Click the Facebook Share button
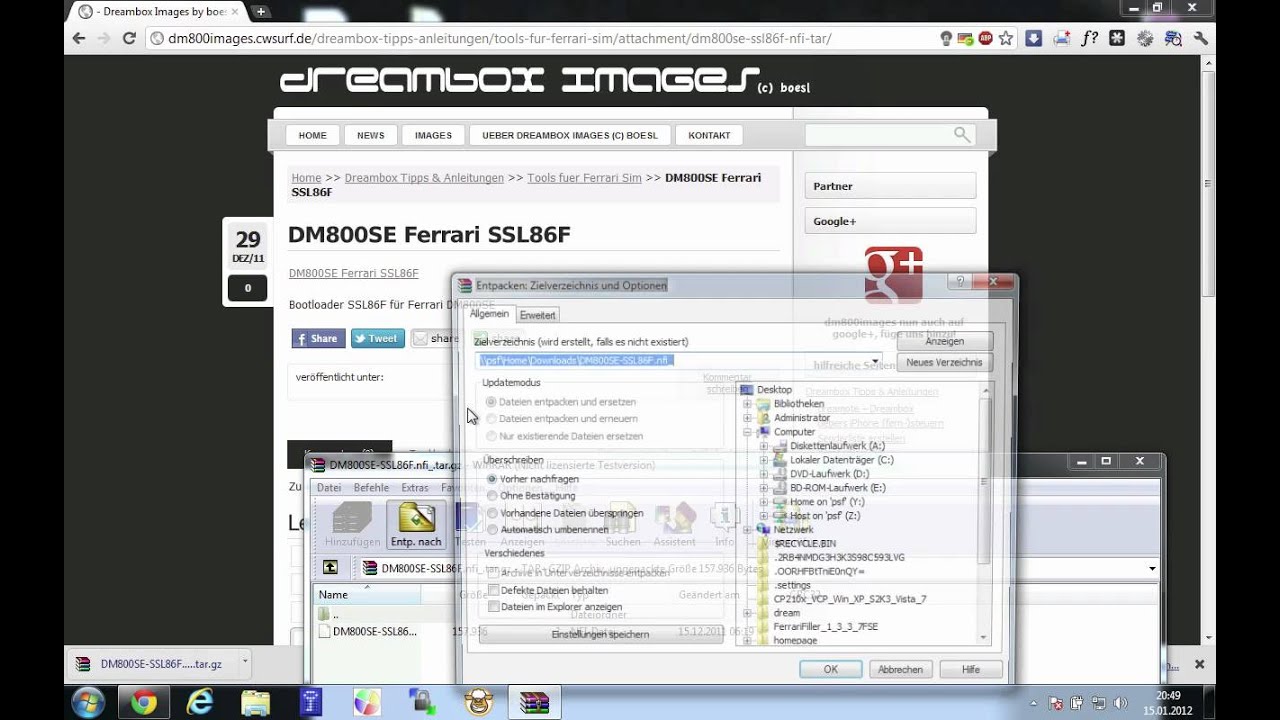This screenshot has height=720, width=1280. point(318,338)
